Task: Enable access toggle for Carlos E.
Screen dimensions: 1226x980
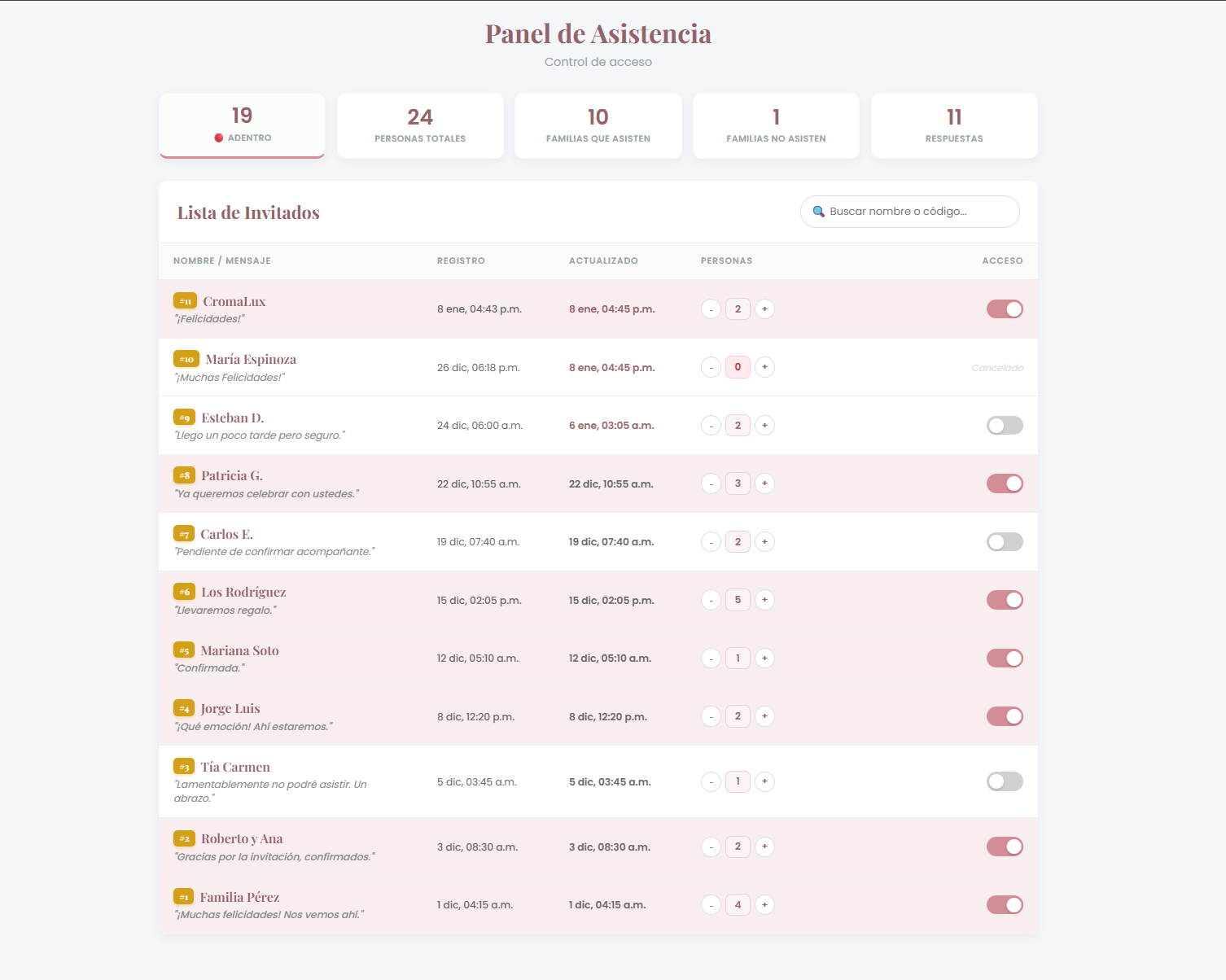Action: [x=1005, y=541]
